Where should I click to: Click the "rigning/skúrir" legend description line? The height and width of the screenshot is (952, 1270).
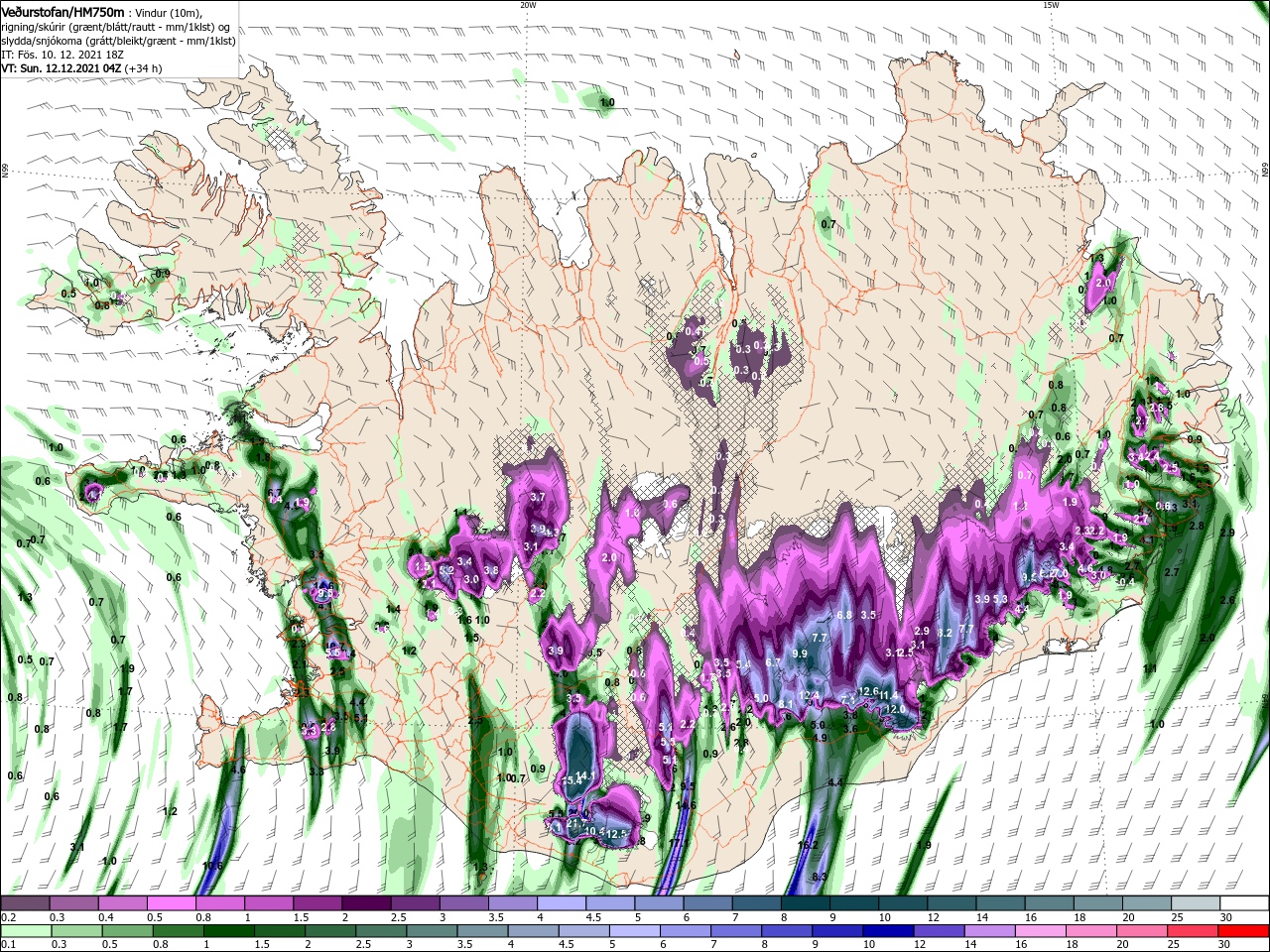(115, 27)
